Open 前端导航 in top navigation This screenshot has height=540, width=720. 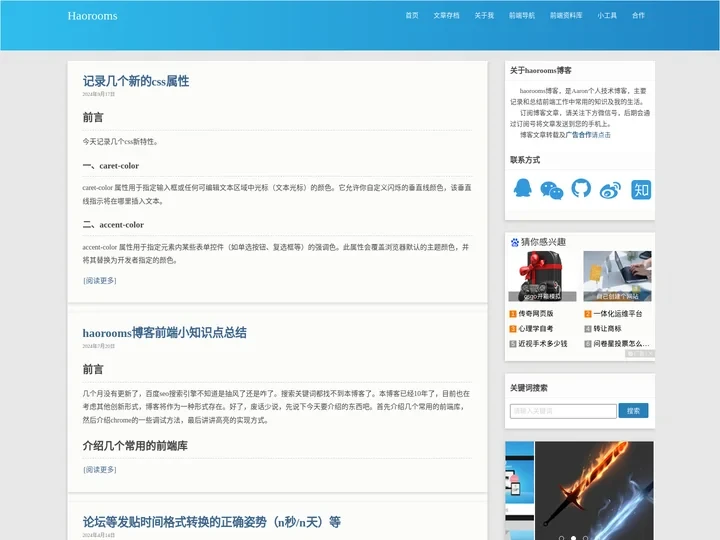click(522, 16)
